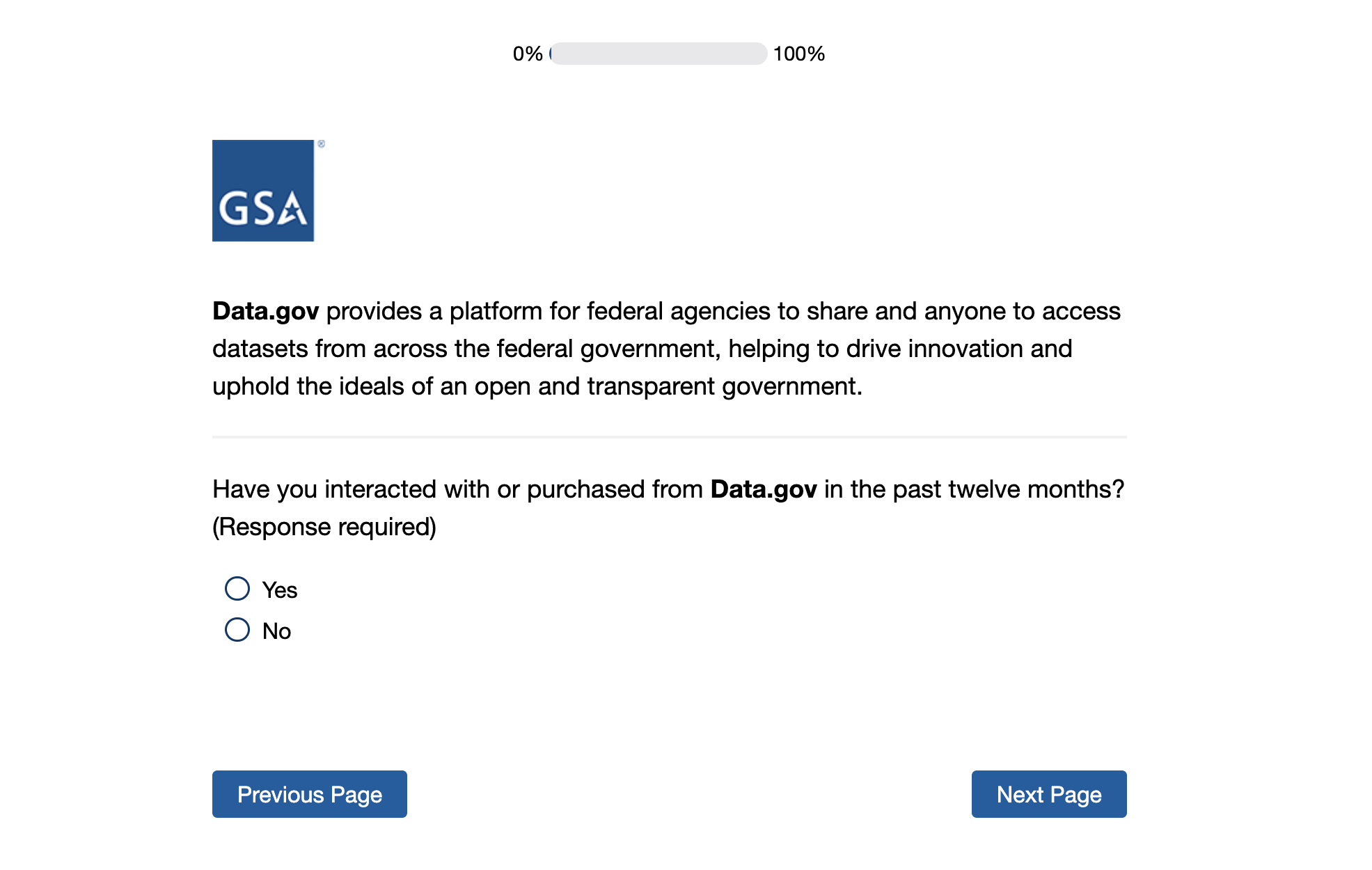Select the Yes radio button

click(x=237, y=589)
